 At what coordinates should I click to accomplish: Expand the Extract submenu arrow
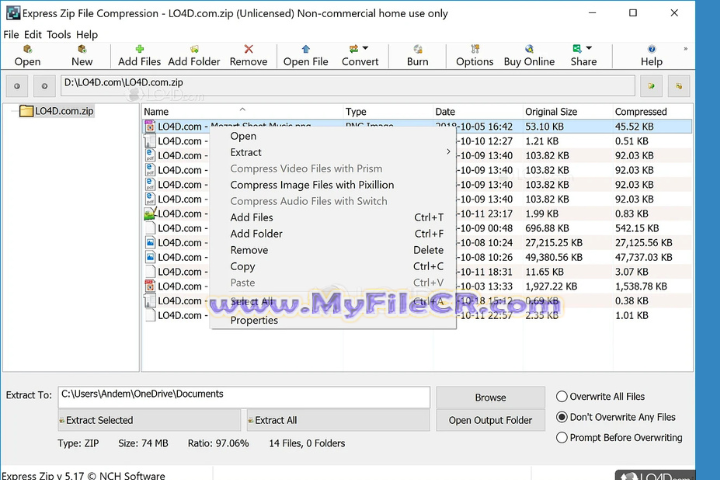[448, 152]
